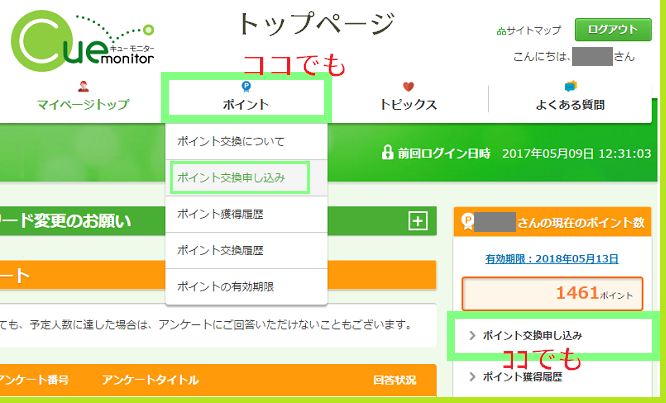Screen dimensions: 666x403
Task: Click the 1461 ポイント balance box
Action: pos(552,293)
